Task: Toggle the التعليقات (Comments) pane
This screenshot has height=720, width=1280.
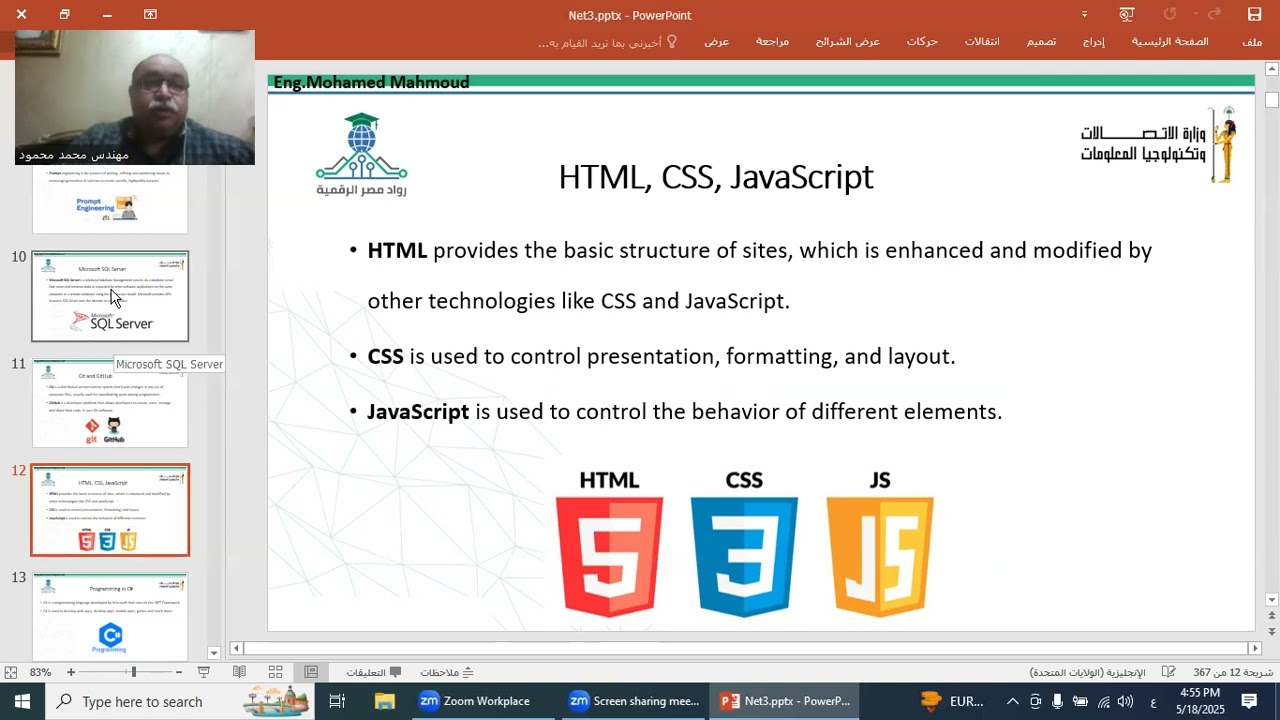Action: click(x=374, y=672)
